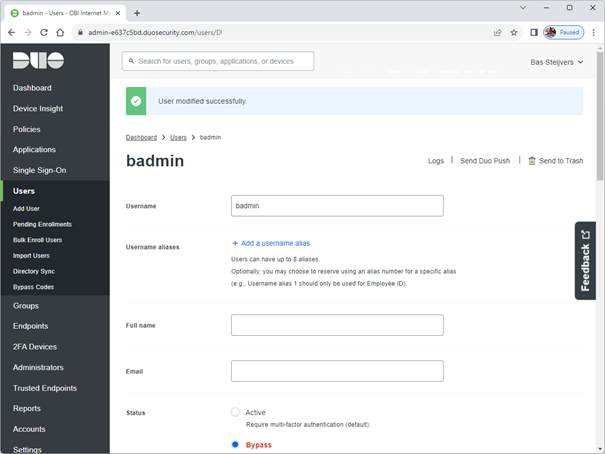Click the Dashboard breadcrumb link
Image resolution: width=605 pixels, height=454 pixels.
click(x=141, y=137)
